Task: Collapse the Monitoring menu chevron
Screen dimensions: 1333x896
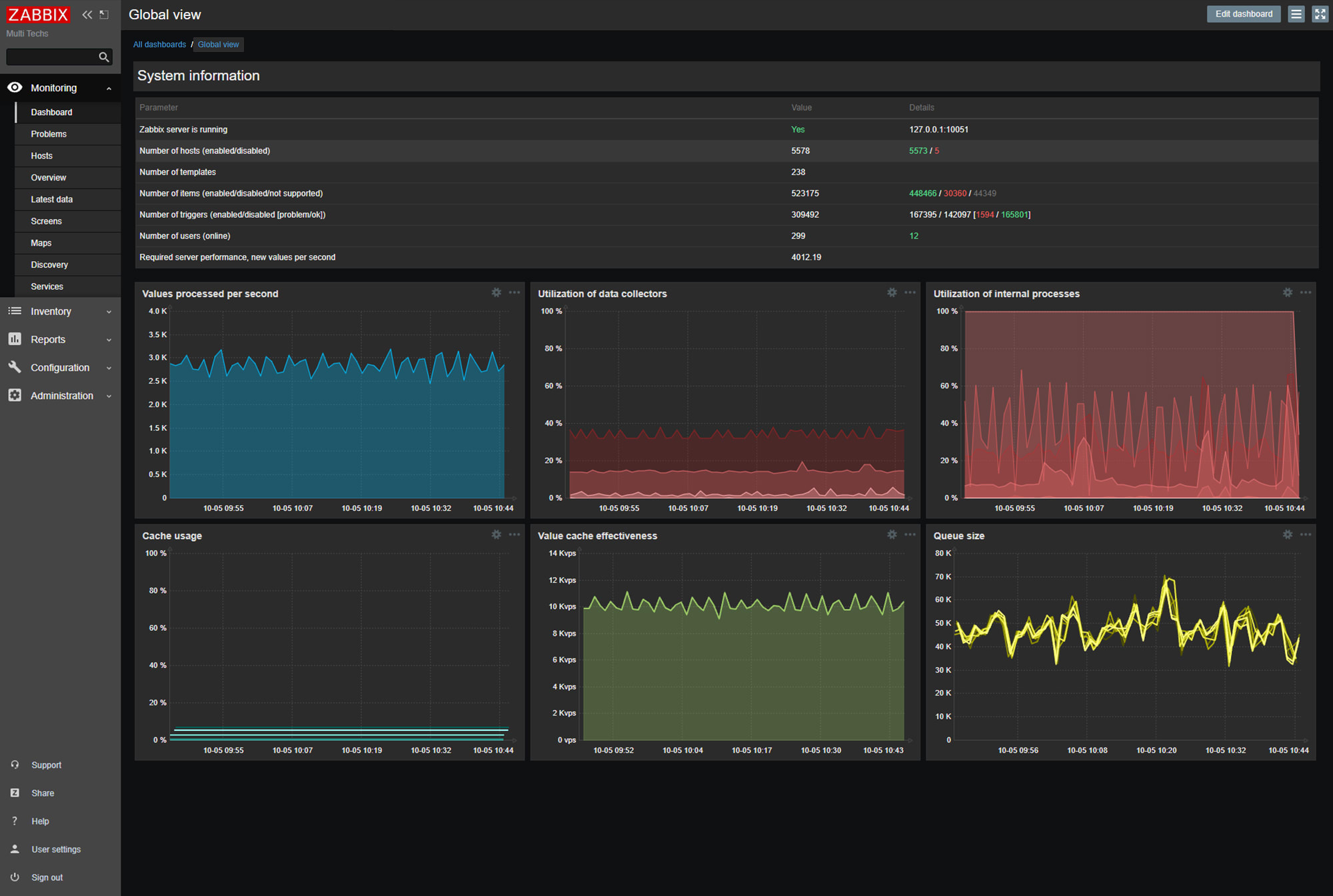Action: (109, 87)
